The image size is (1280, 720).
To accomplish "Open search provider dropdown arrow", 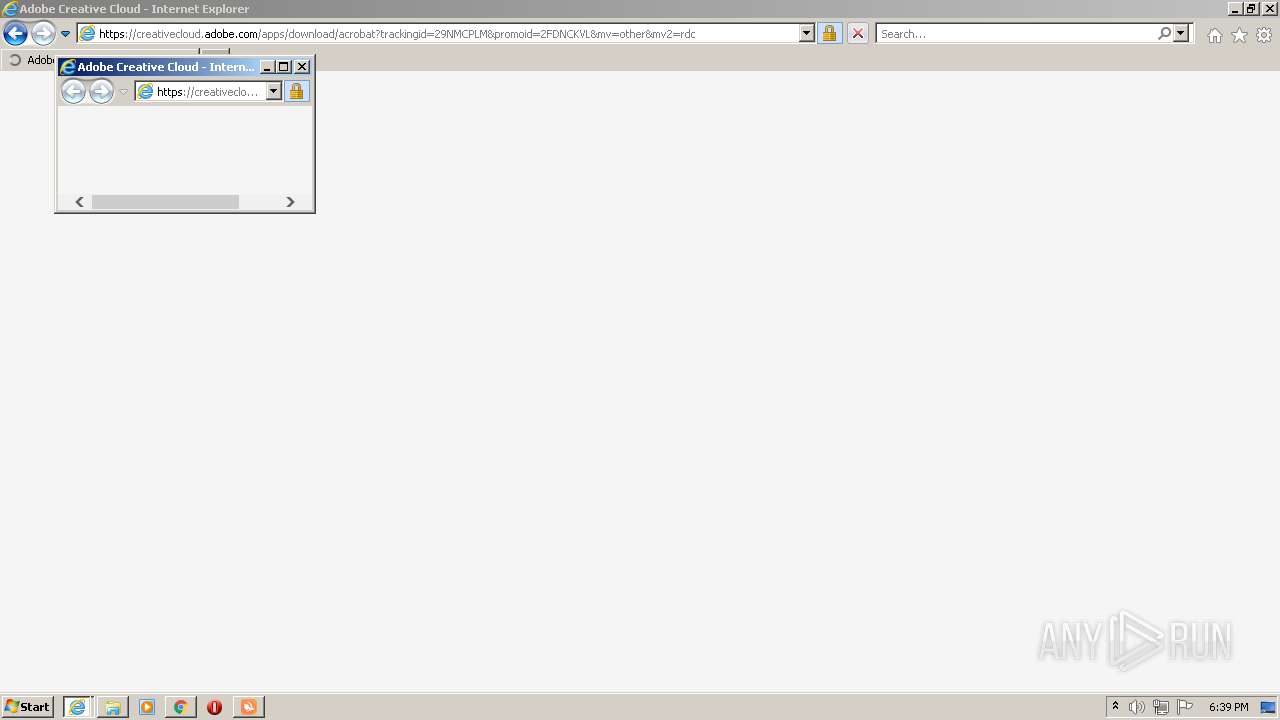I will tap(1181, 33).
